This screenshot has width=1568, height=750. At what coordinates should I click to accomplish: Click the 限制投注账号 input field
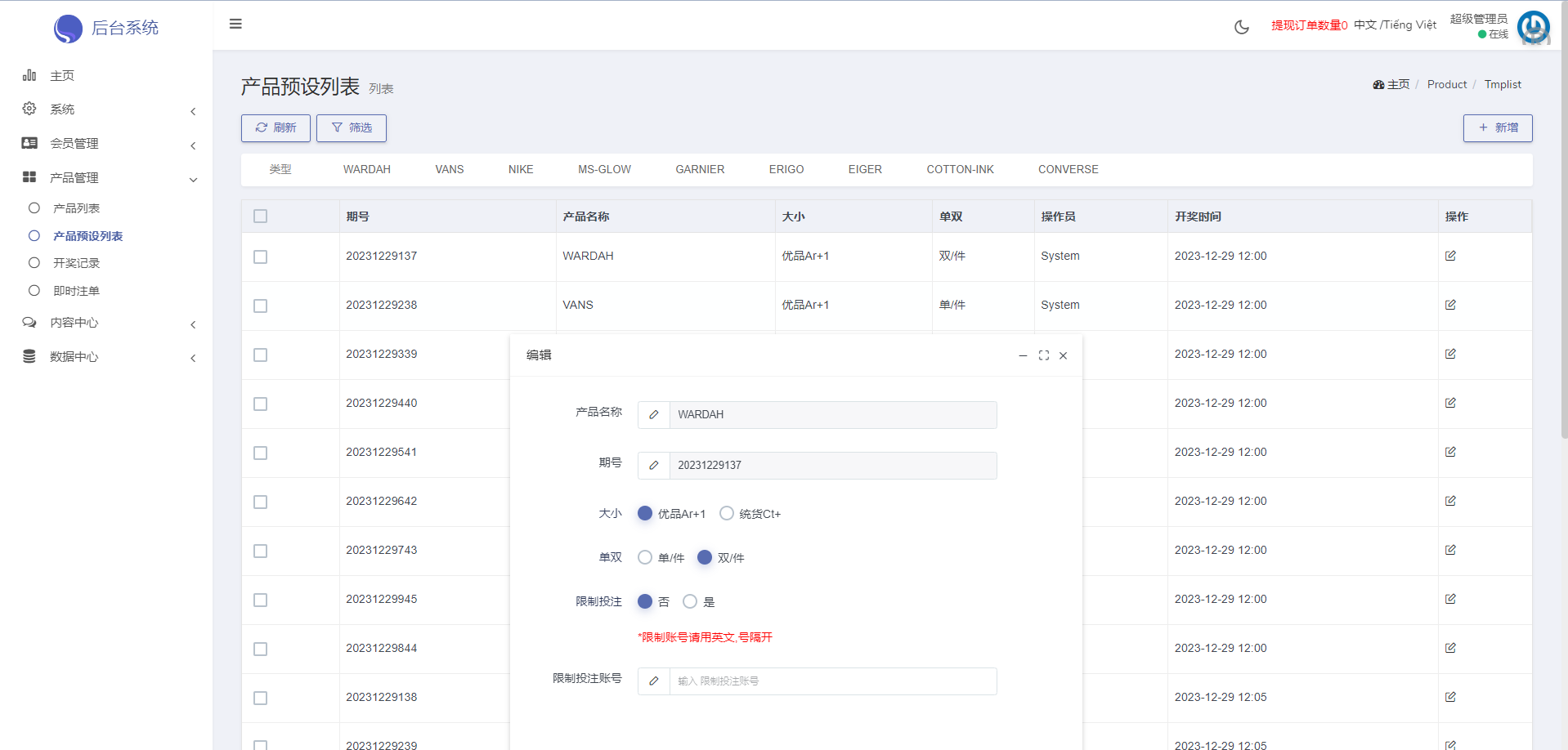[x=832, y=681]
